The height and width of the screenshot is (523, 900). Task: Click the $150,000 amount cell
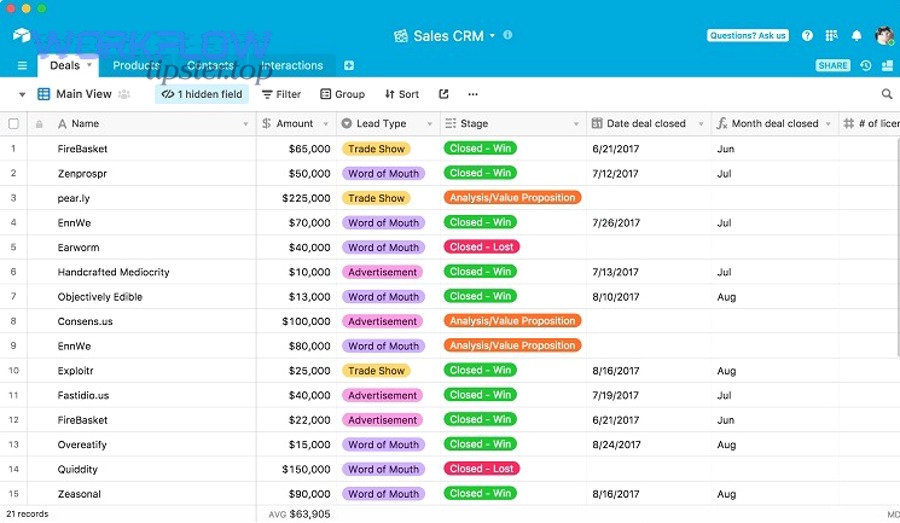[x=296, y=469]
